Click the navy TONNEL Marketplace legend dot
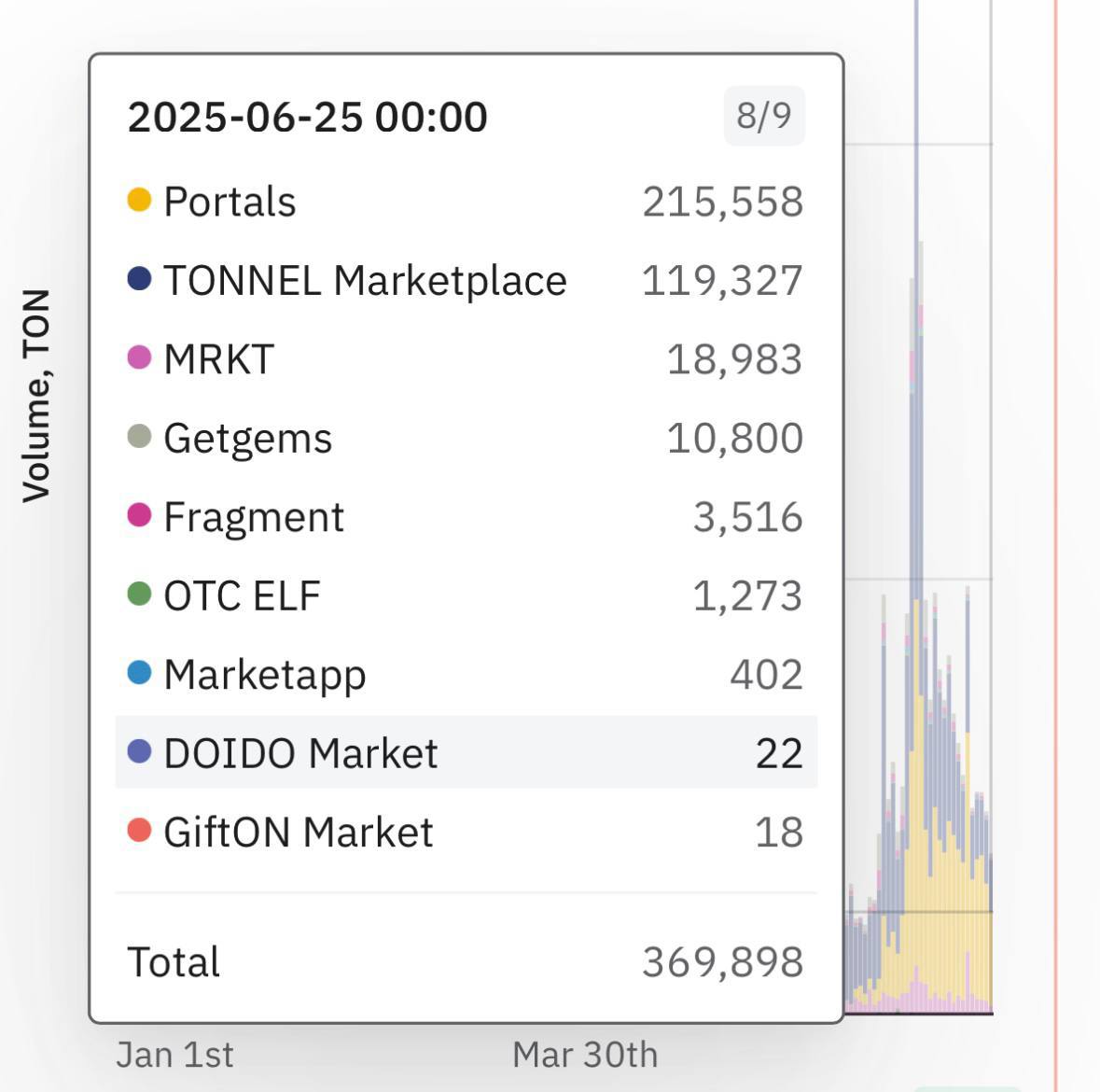Image resolution: width=1100 pixels, height=1092 pixels. pos(139,279)
